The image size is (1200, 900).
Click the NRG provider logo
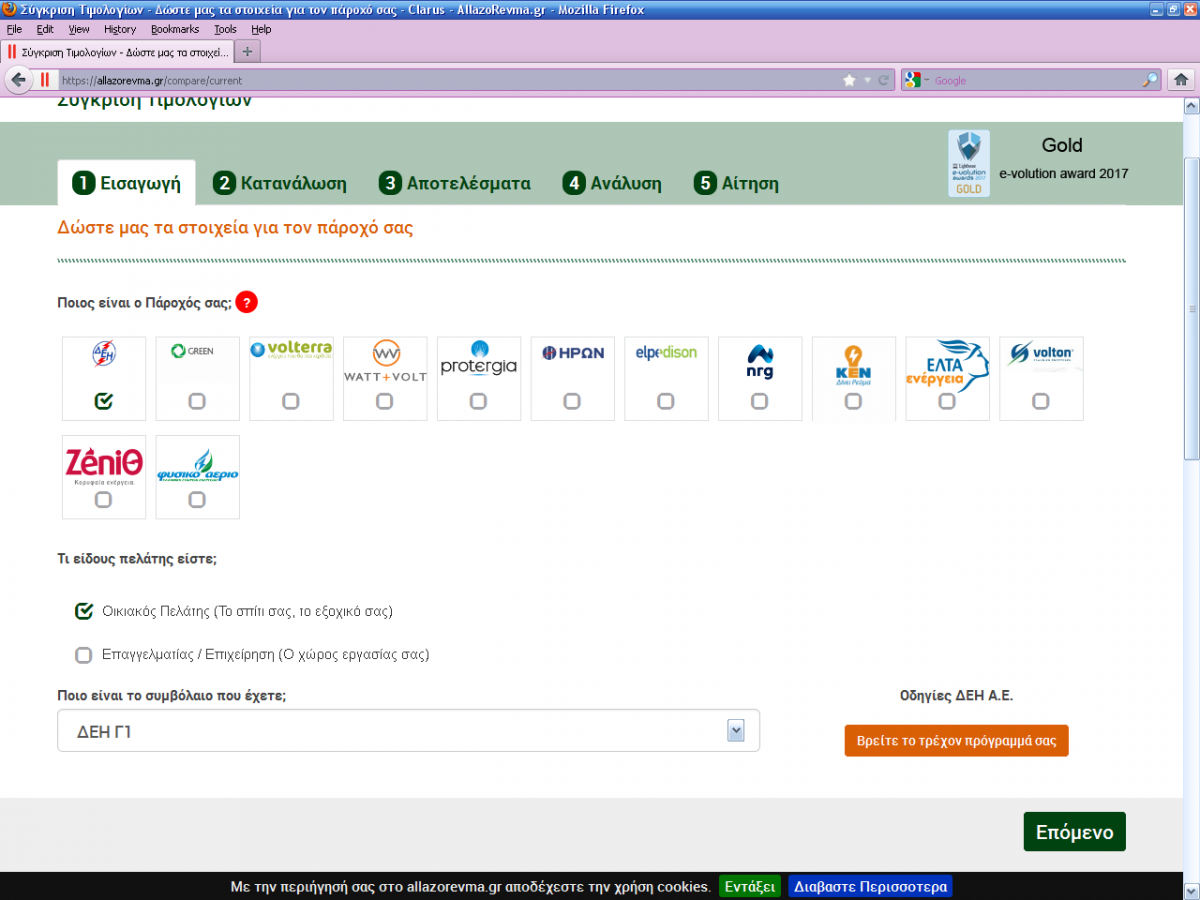click(x=760, y=361)
